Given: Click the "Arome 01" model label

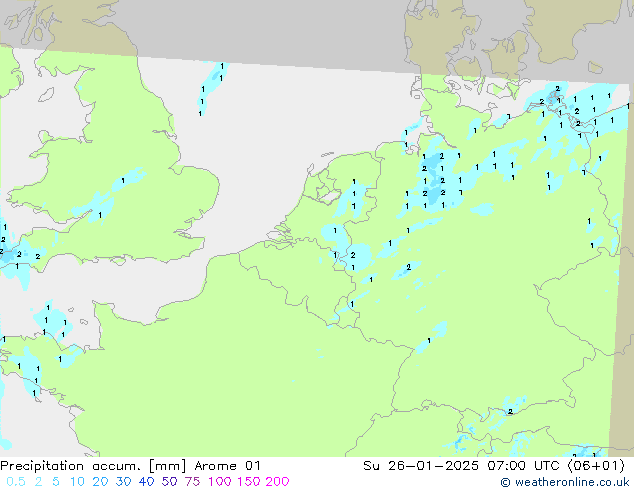Looking at the screenshot, I should coord(227,466).
